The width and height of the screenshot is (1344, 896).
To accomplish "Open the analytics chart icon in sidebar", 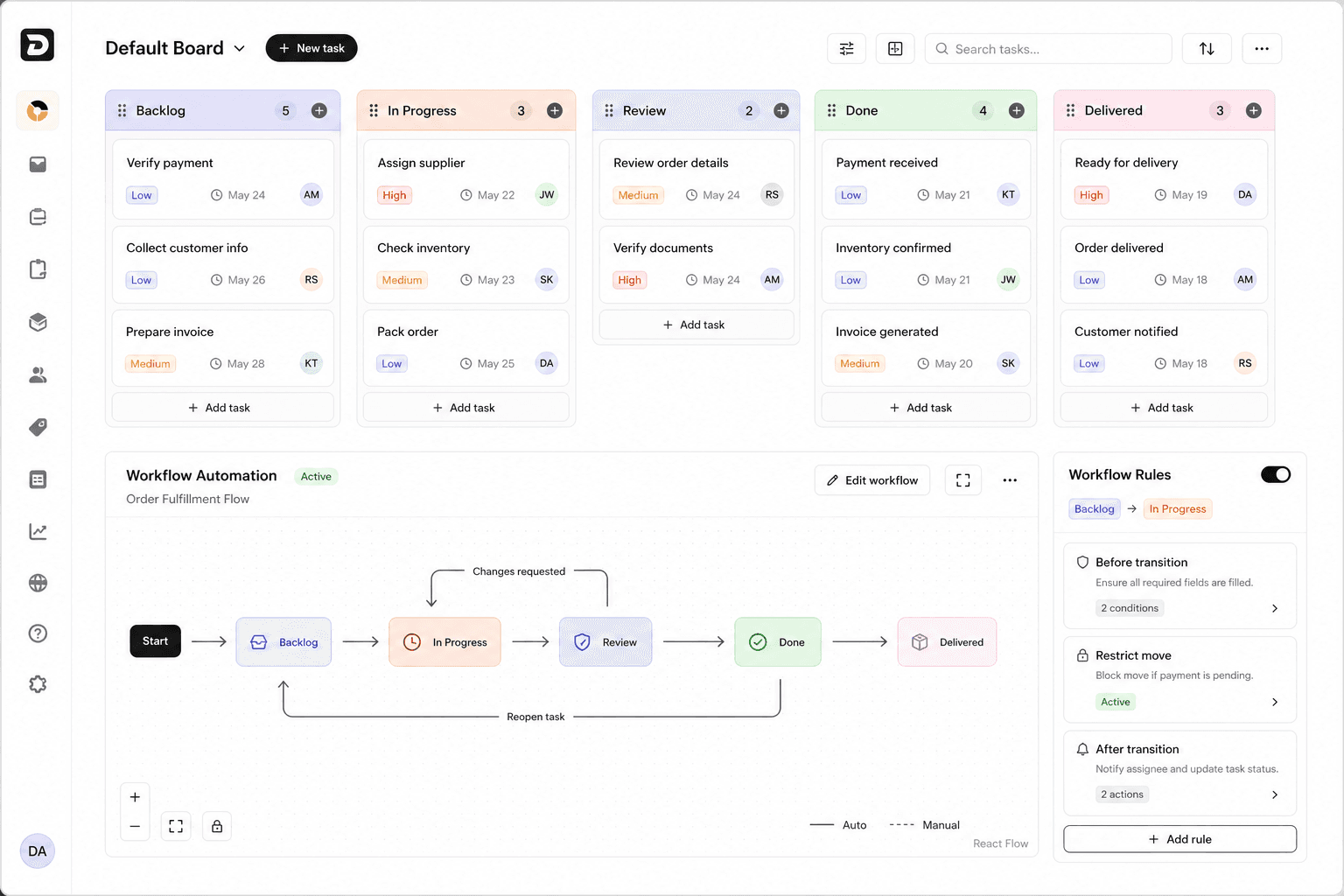I will [38, 531].
